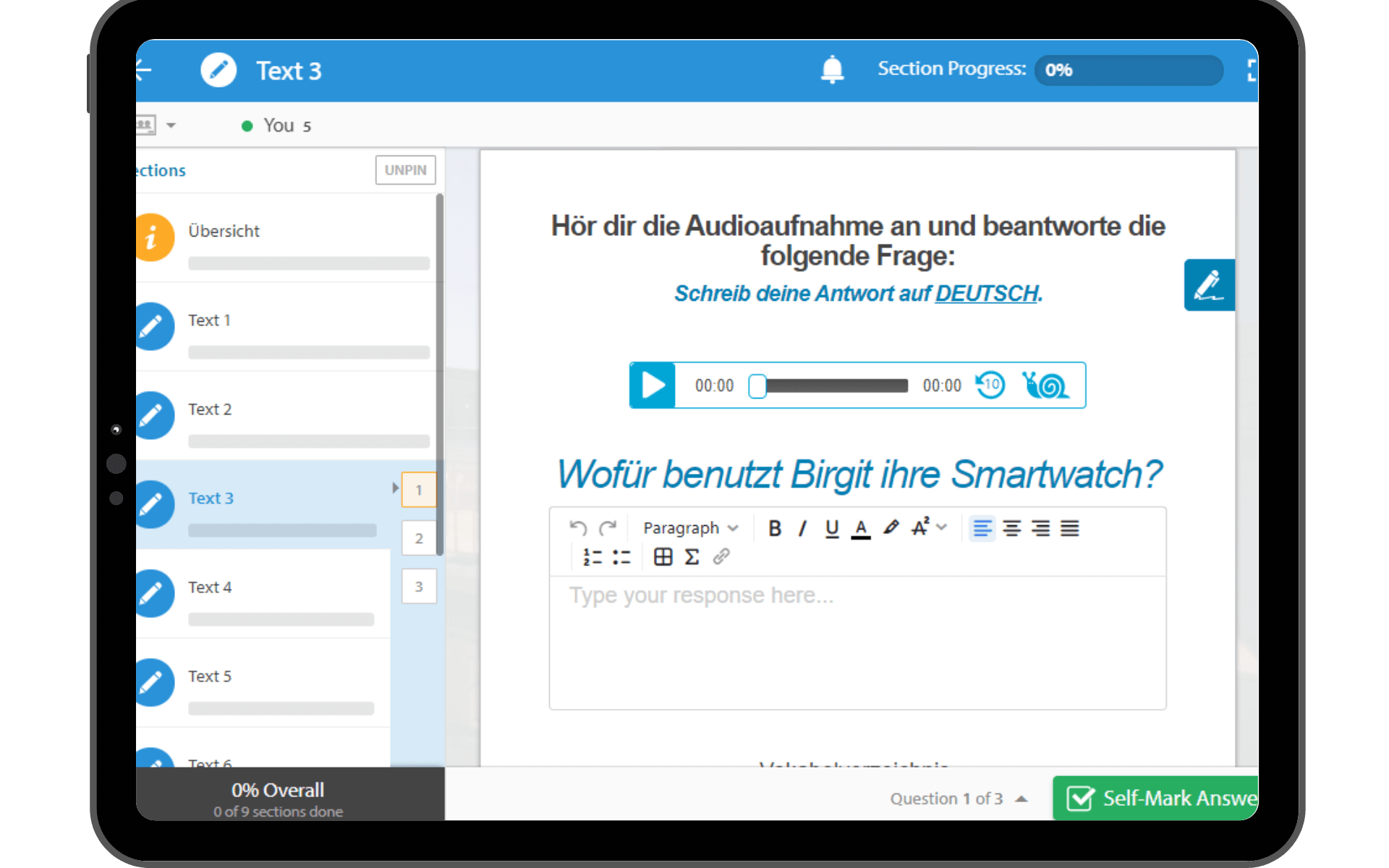The width and height of the screenshot is (1389, 868).
Task: Click inside the response typing area
Action: point(857,637)
